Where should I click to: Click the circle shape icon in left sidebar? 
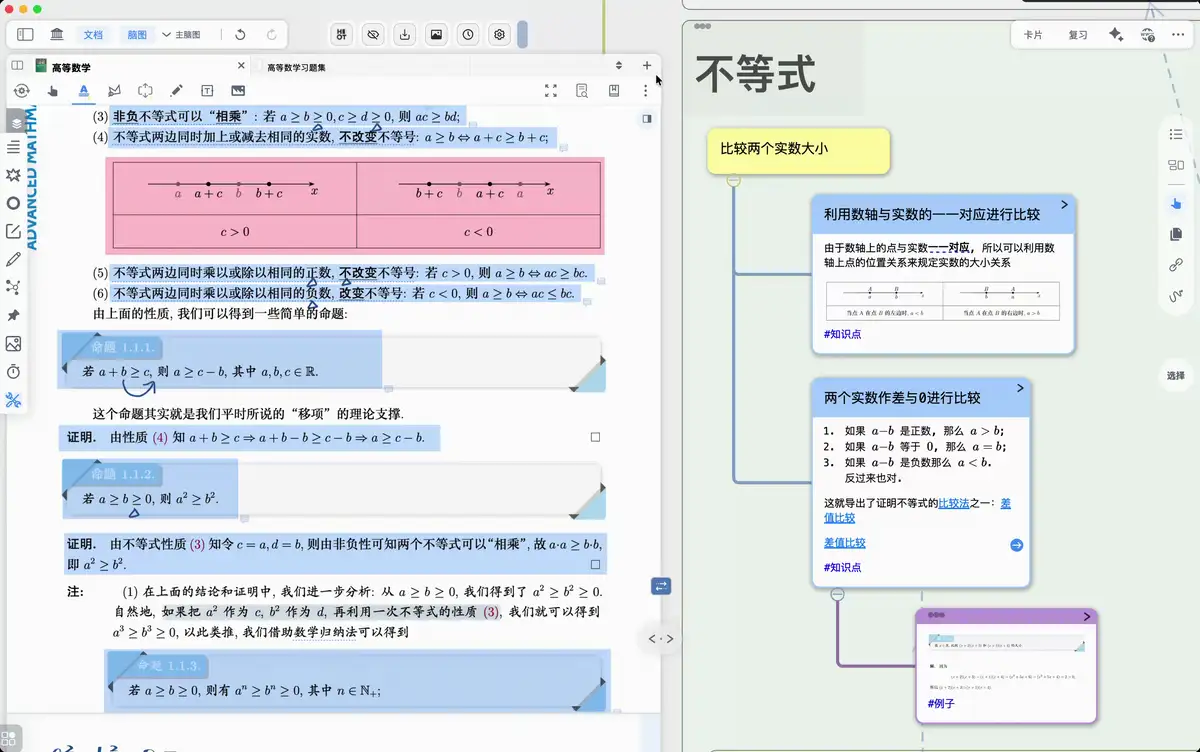[x=13, y=203]
